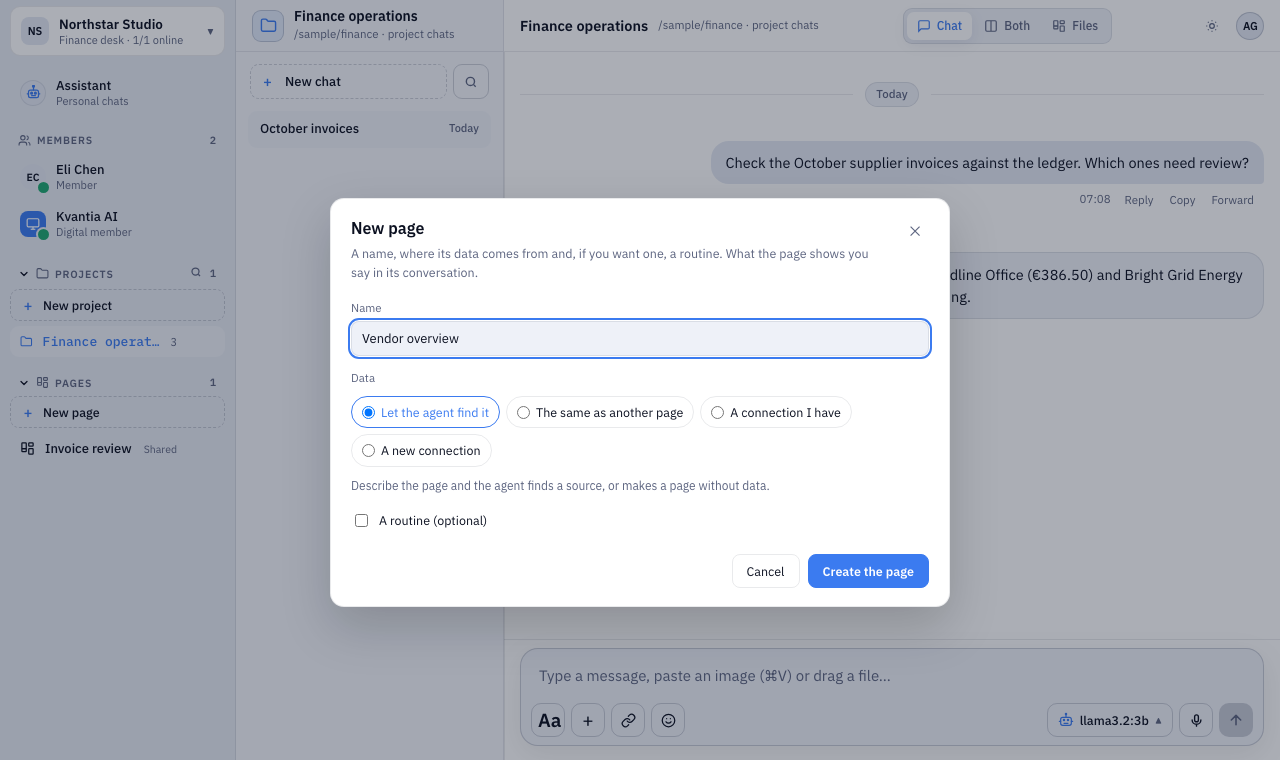Click 'Create the page' button
This screenshot has width=1280, height=760.
[x=868, y=571]
